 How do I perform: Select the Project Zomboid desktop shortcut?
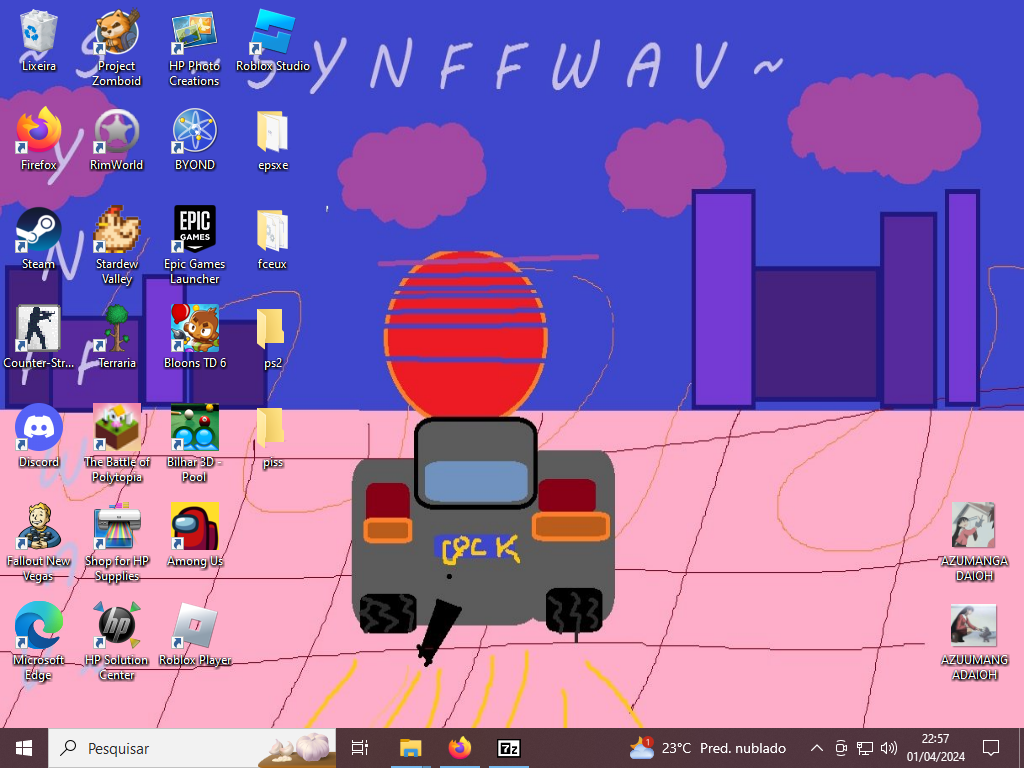click(116, 48)
